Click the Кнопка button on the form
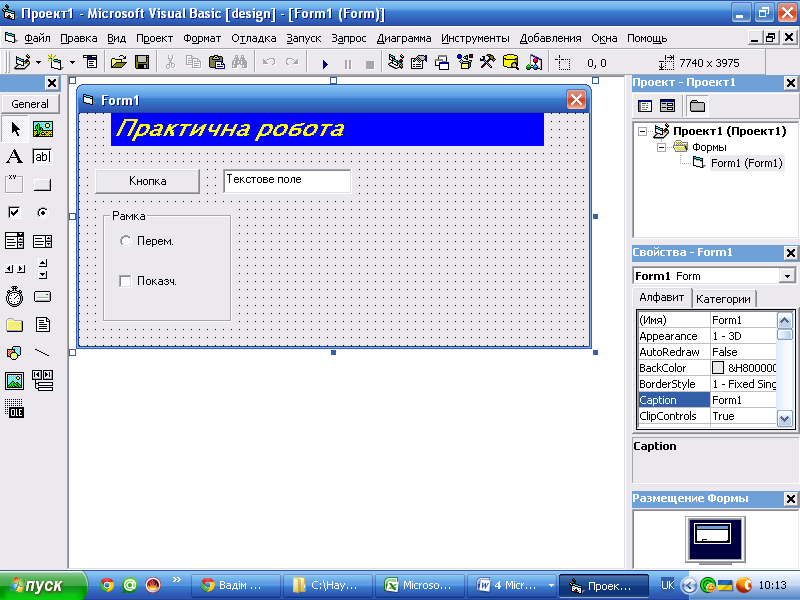This screenshot has height=600, width=800. click(x=147, y=181)
